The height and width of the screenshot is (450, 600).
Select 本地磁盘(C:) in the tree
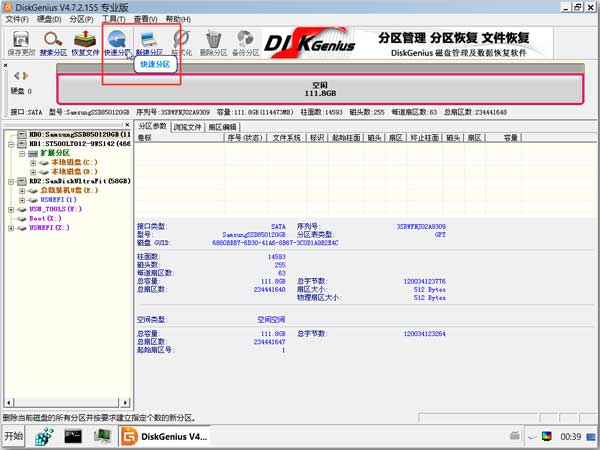74,162
